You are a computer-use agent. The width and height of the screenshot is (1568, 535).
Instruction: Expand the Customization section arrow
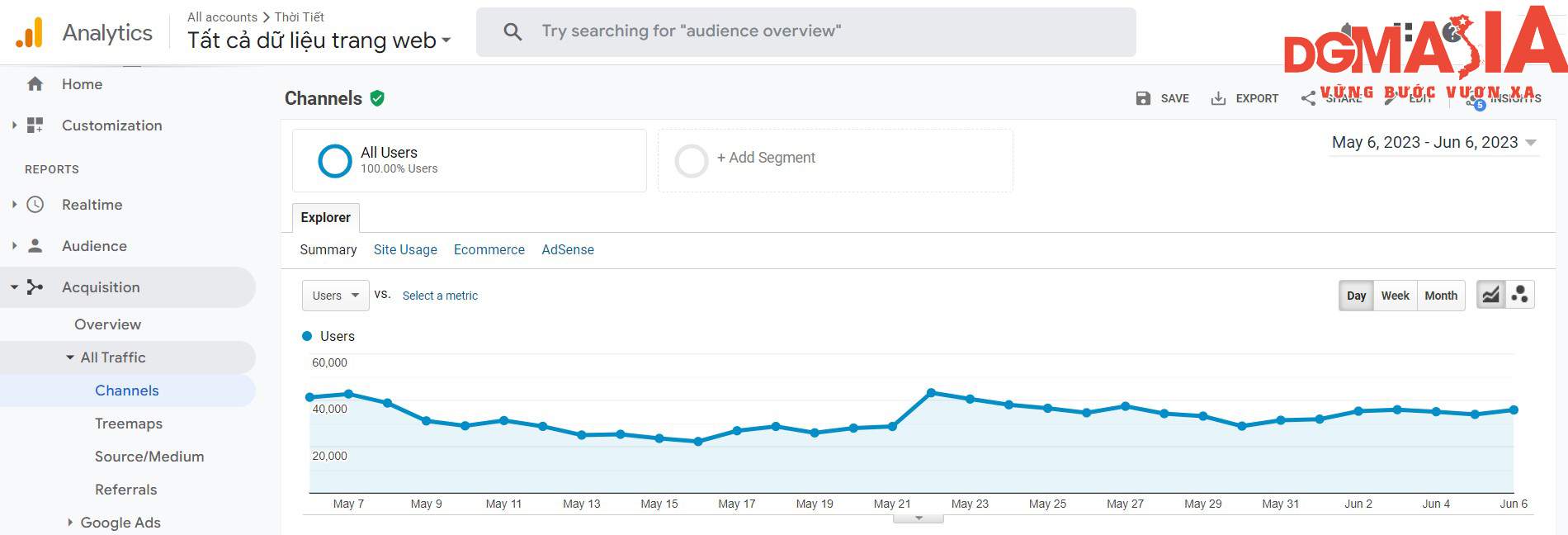14,125
